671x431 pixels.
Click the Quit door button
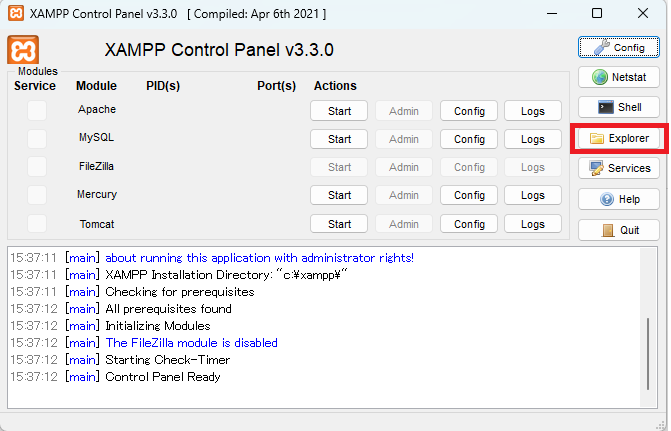click(618, 230)
